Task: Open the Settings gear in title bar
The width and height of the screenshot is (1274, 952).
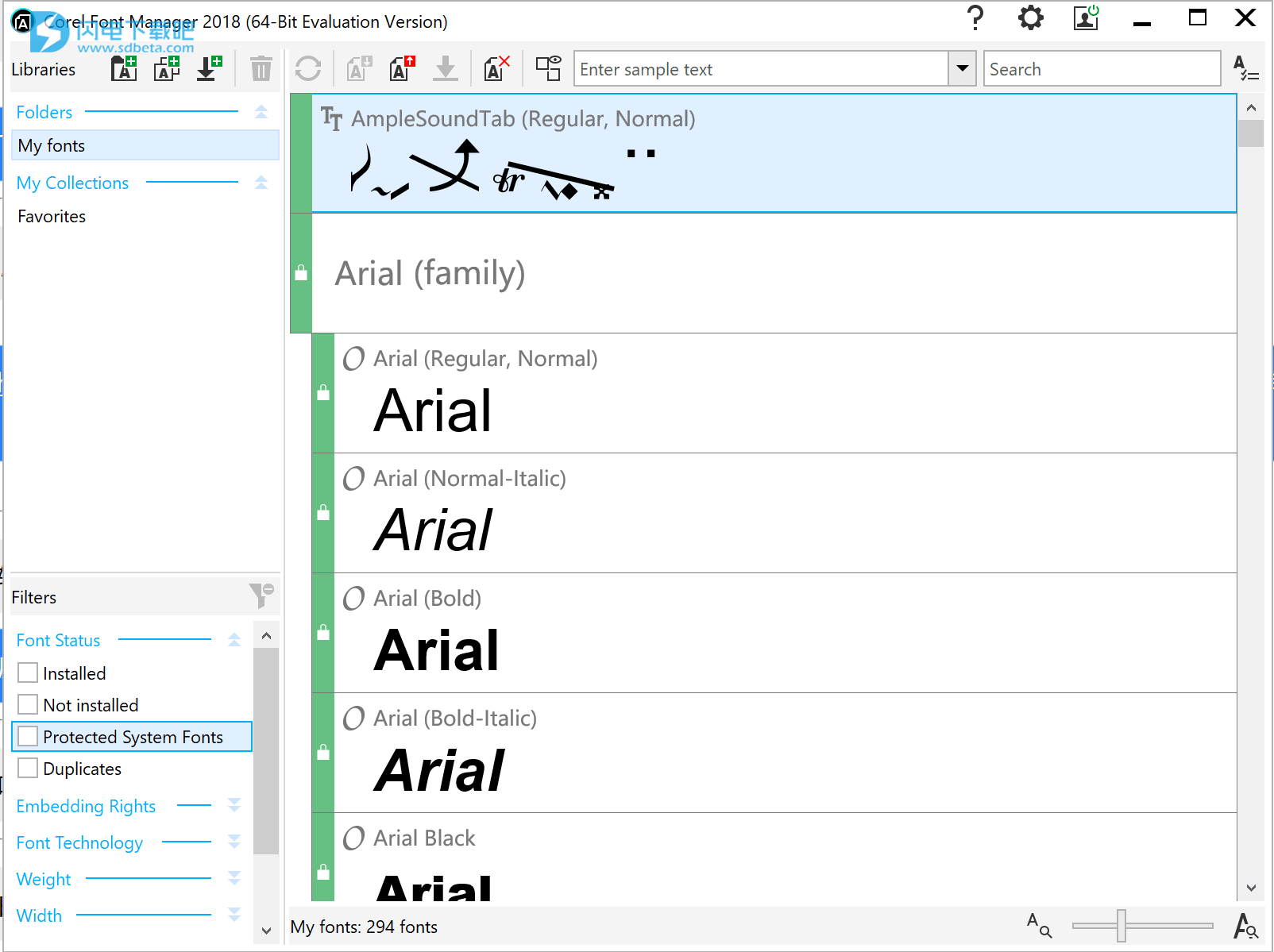Action: tap(1030, 18)
